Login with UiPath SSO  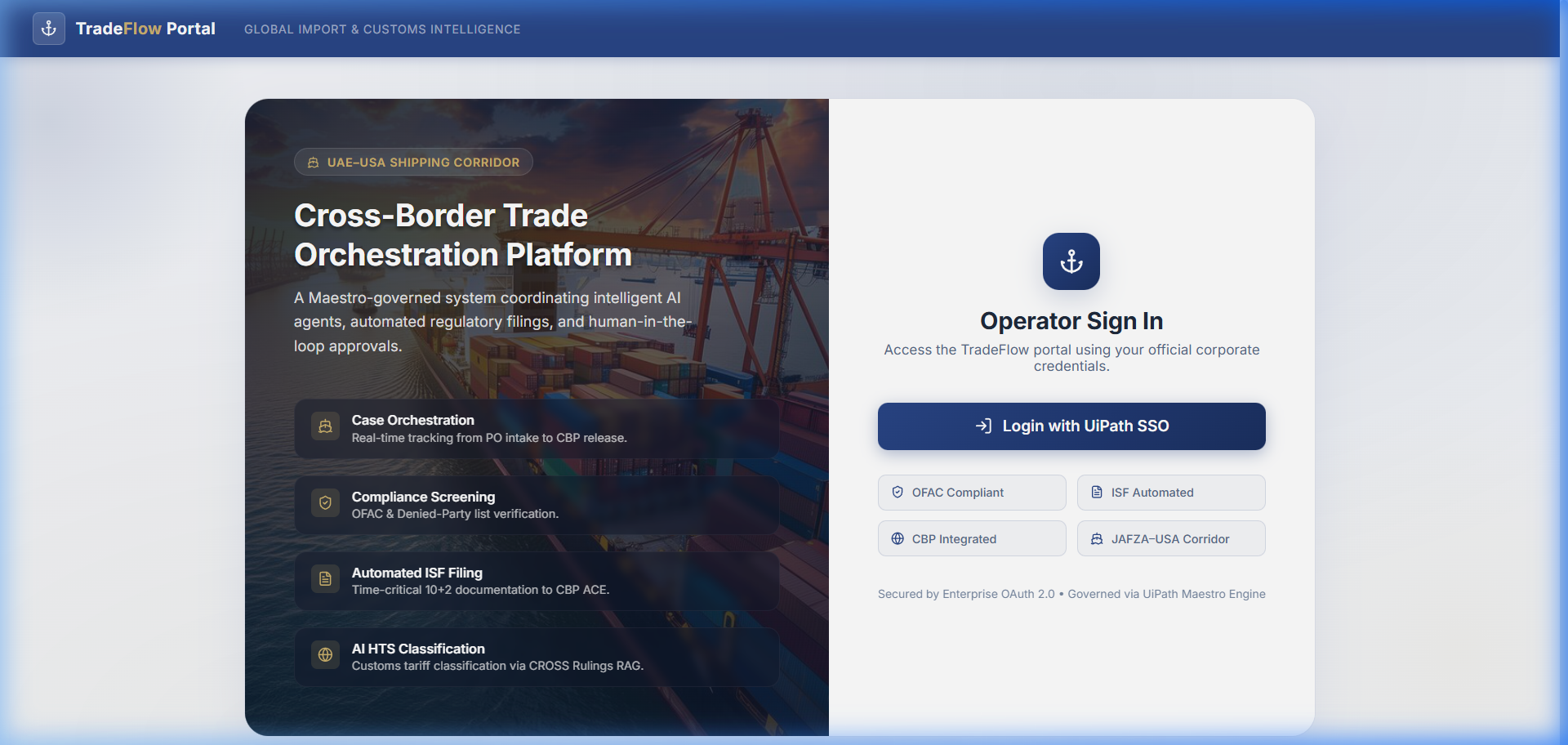[1071, 426]
